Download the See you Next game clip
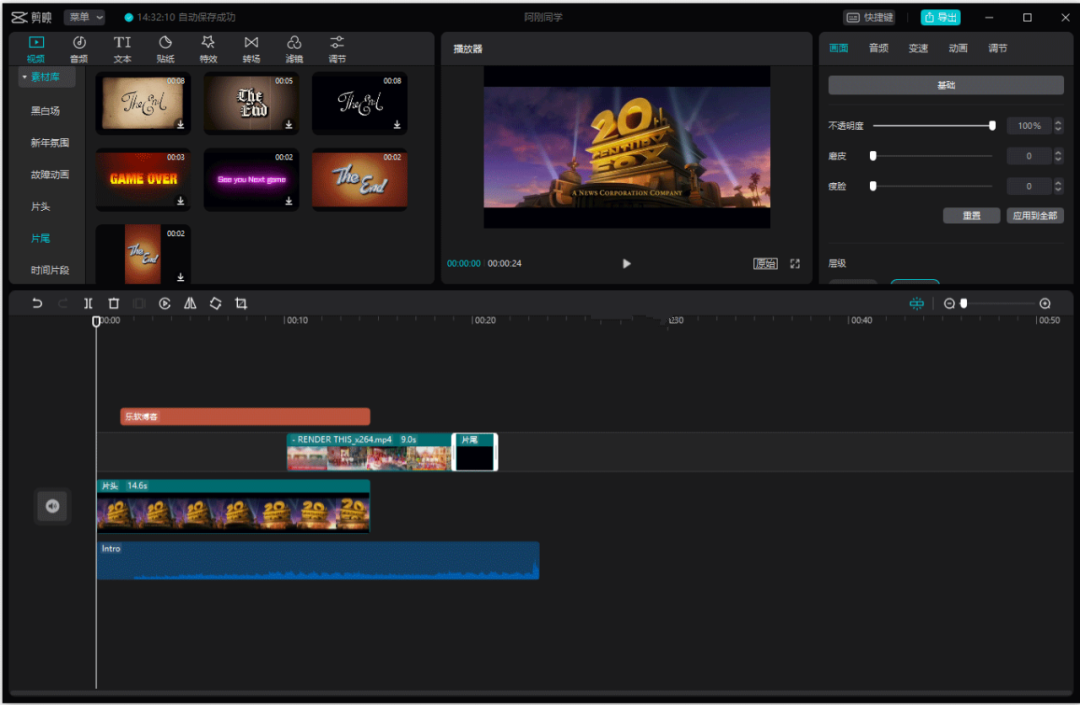This screenshot has height=705, width=1080. (x=289, y=201)
